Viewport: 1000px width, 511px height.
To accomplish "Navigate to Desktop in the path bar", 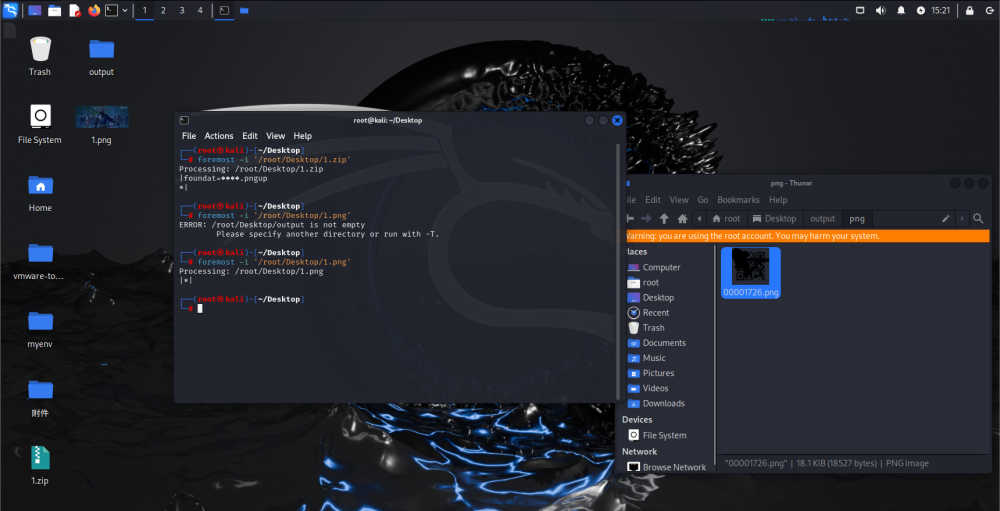I will pyautogui.click(x=774, y=219).
